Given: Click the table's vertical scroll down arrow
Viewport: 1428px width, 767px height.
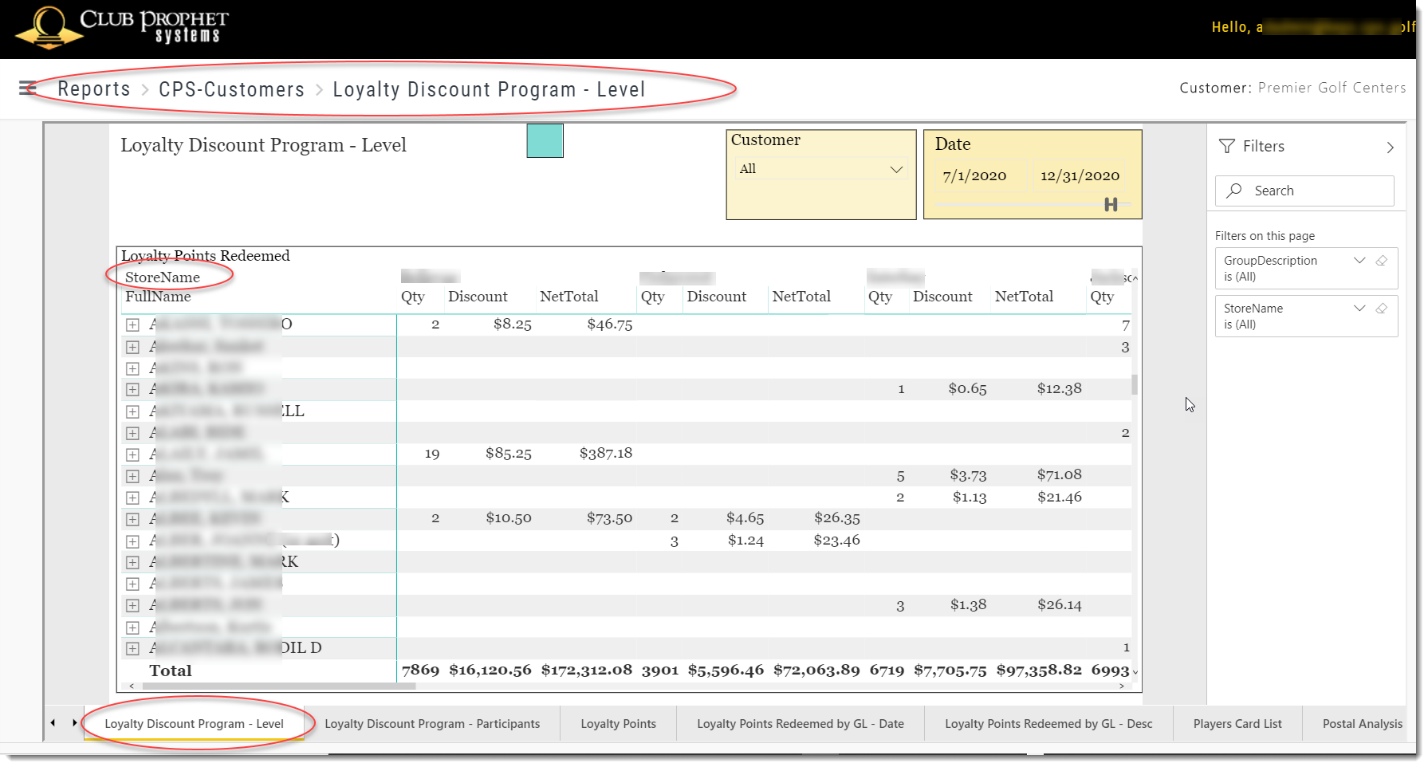Looking at the screenshot, I should [1134, 671].
